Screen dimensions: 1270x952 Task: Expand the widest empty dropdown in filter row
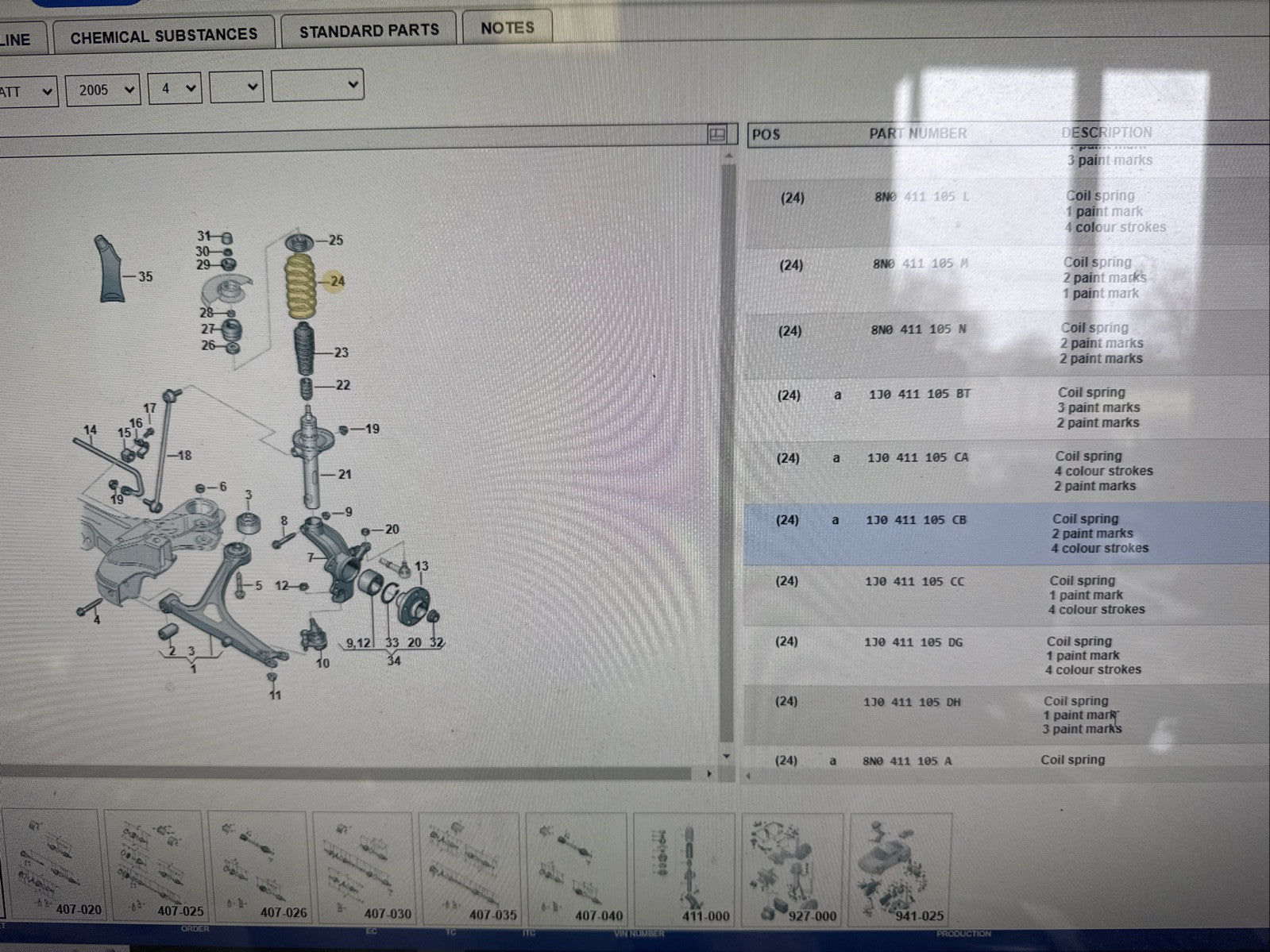click(x=317, y=85)
